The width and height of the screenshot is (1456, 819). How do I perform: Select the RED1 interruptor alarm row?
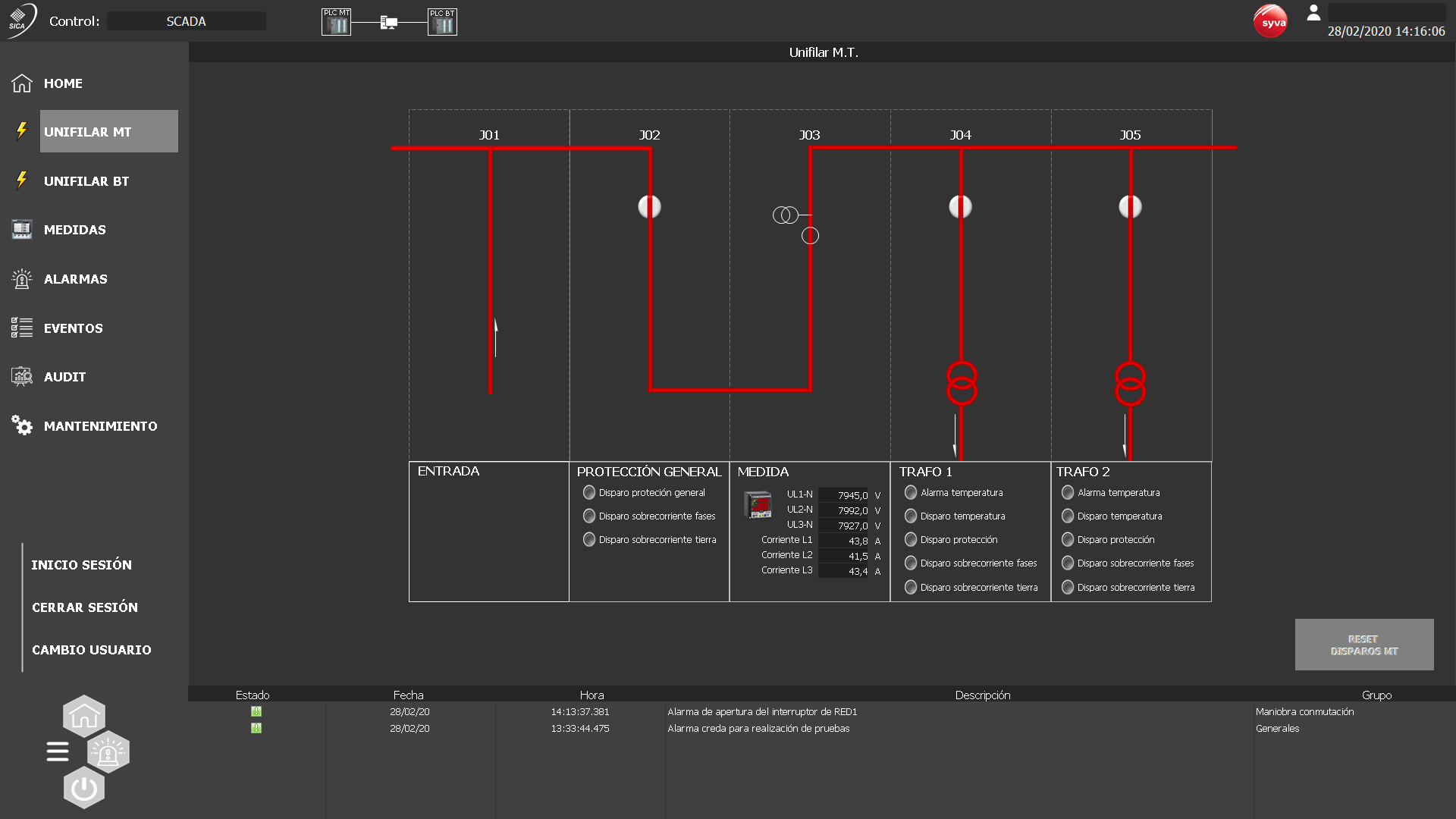[761, 712]
